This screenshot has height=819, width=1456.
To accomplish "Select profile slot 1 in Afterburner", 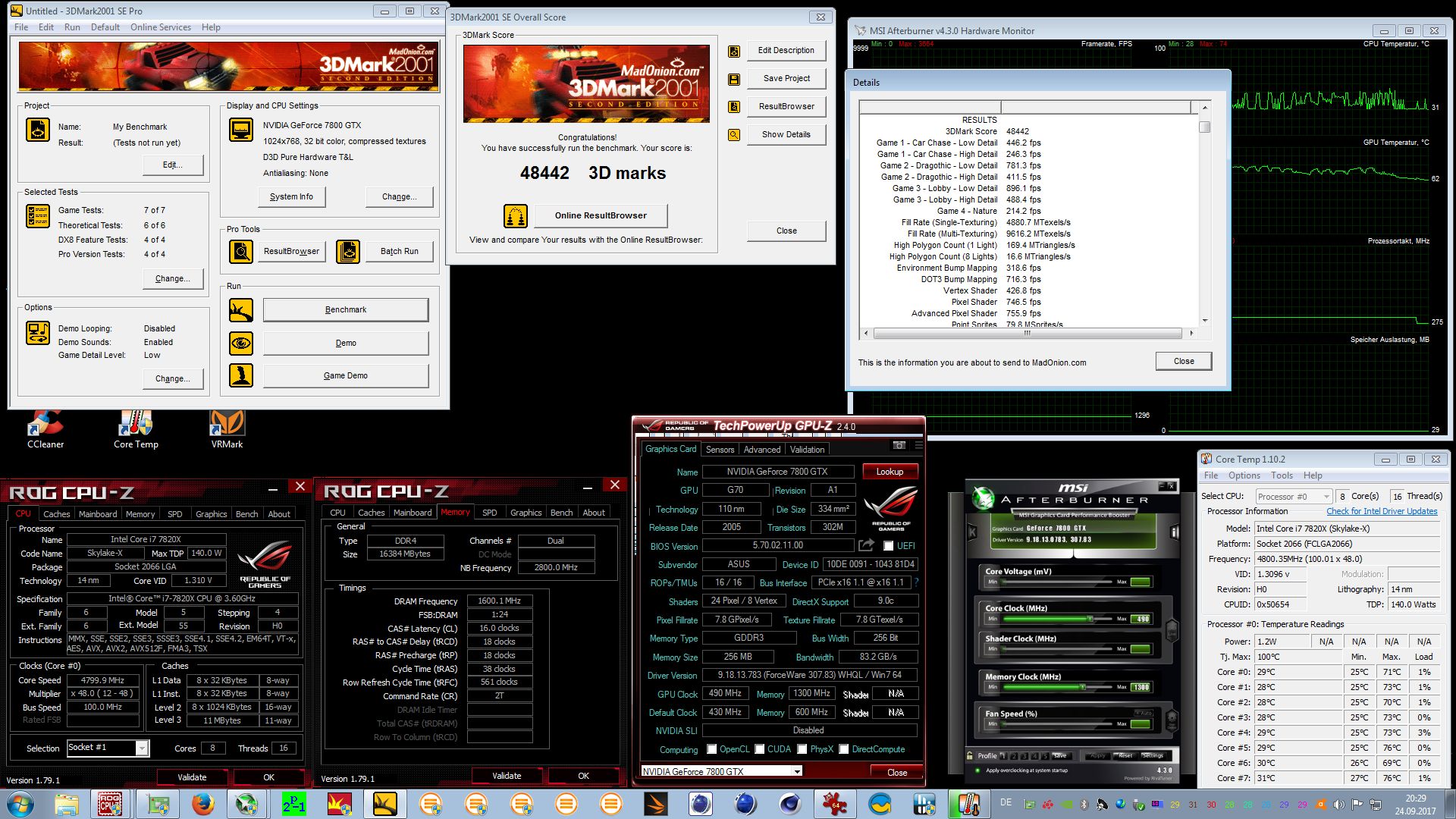I will [1003, 755].
